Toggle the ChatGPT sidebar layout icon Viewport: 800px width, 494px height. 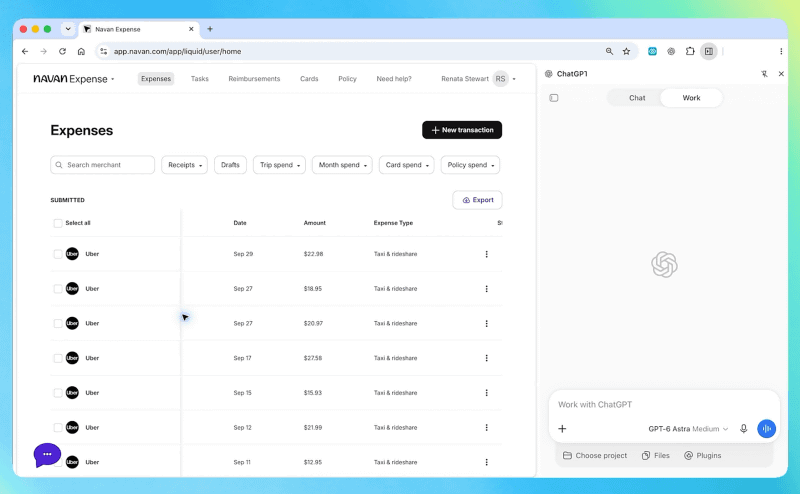[554, 98]
